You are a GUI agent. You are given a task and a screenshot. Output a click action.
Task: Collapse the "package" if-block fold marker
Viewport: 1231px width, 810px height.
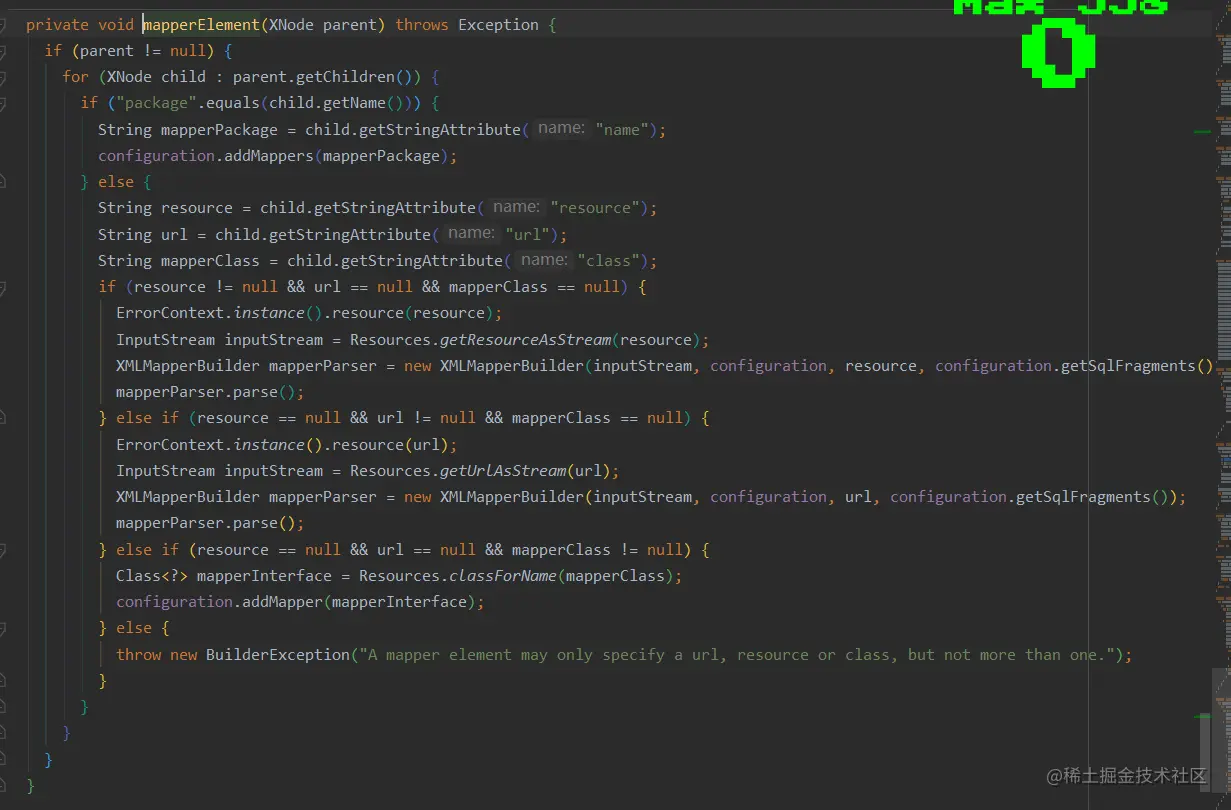point(3,103)
